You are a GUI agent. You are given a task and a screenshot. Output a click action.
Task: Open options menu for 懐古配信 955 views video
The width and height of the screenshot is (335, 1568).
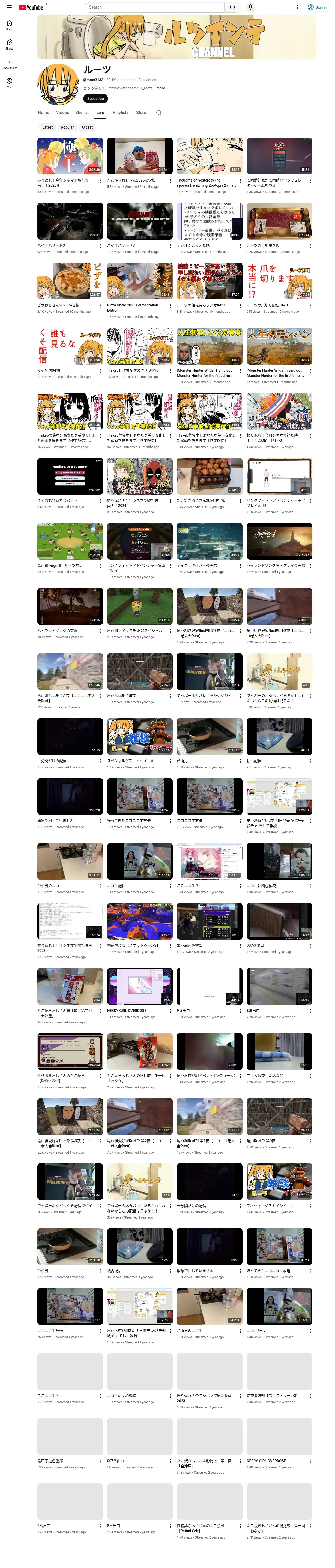(x=309, y=762)
